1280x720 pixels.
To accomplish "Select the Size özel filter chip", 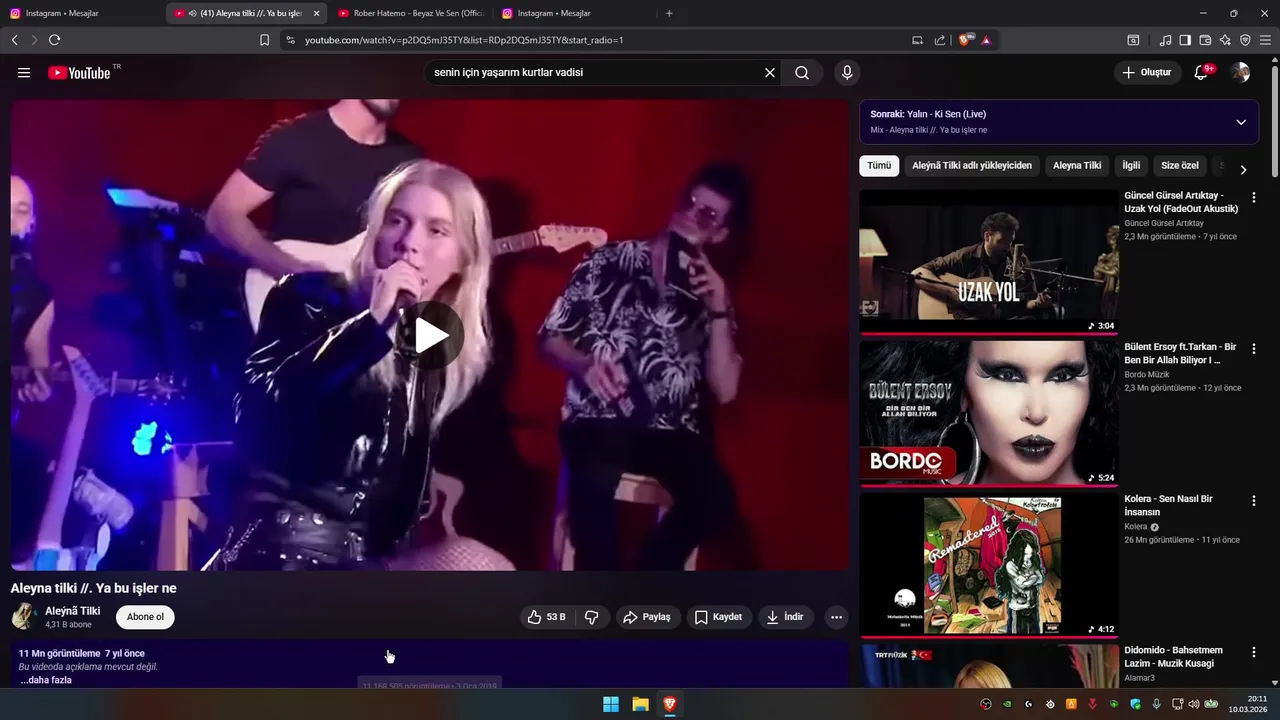I will pyautogui.click(x=1180, y=166).
